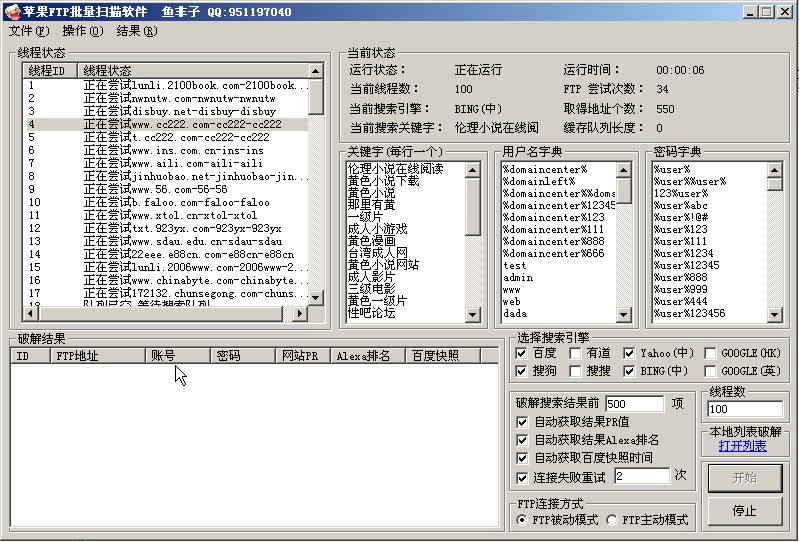Viewport: 799px width, 542px height.
Task: Click username dictionary scroll up arrow
Action: [624, 170]
